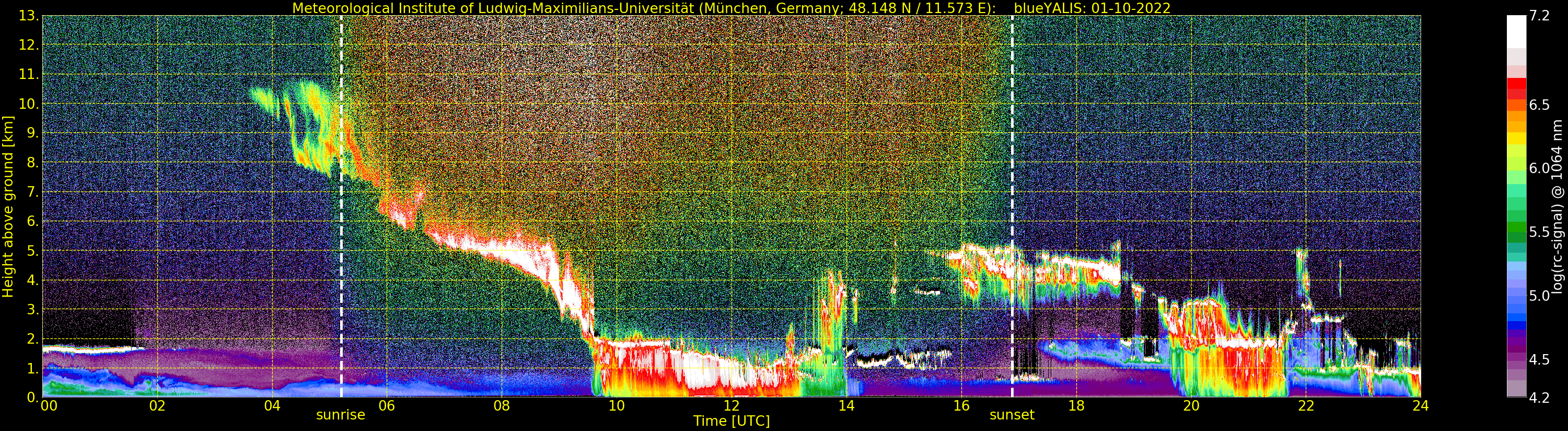Click the y-axis tick label 8
This screenshot has width=1568, height=431.
(x=33, y=163)
